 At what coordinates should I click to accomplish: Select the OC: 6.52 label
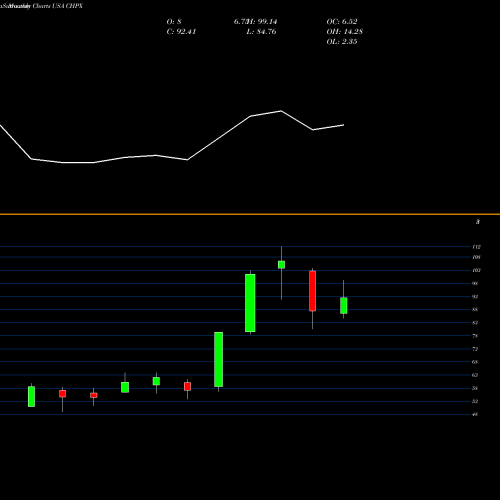(342, 22)
